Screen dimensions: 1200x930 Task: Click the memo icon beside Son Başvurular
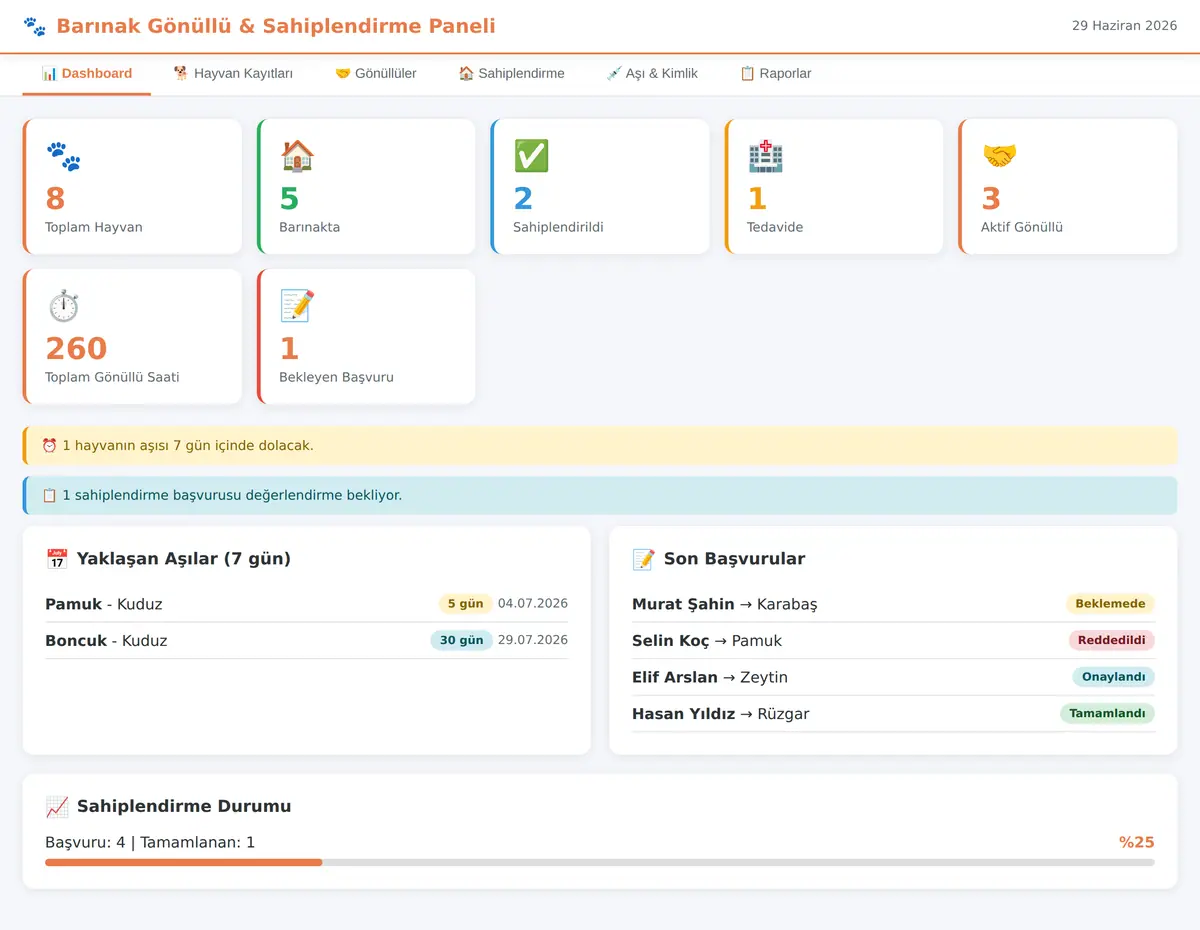[x=644, y=559]
